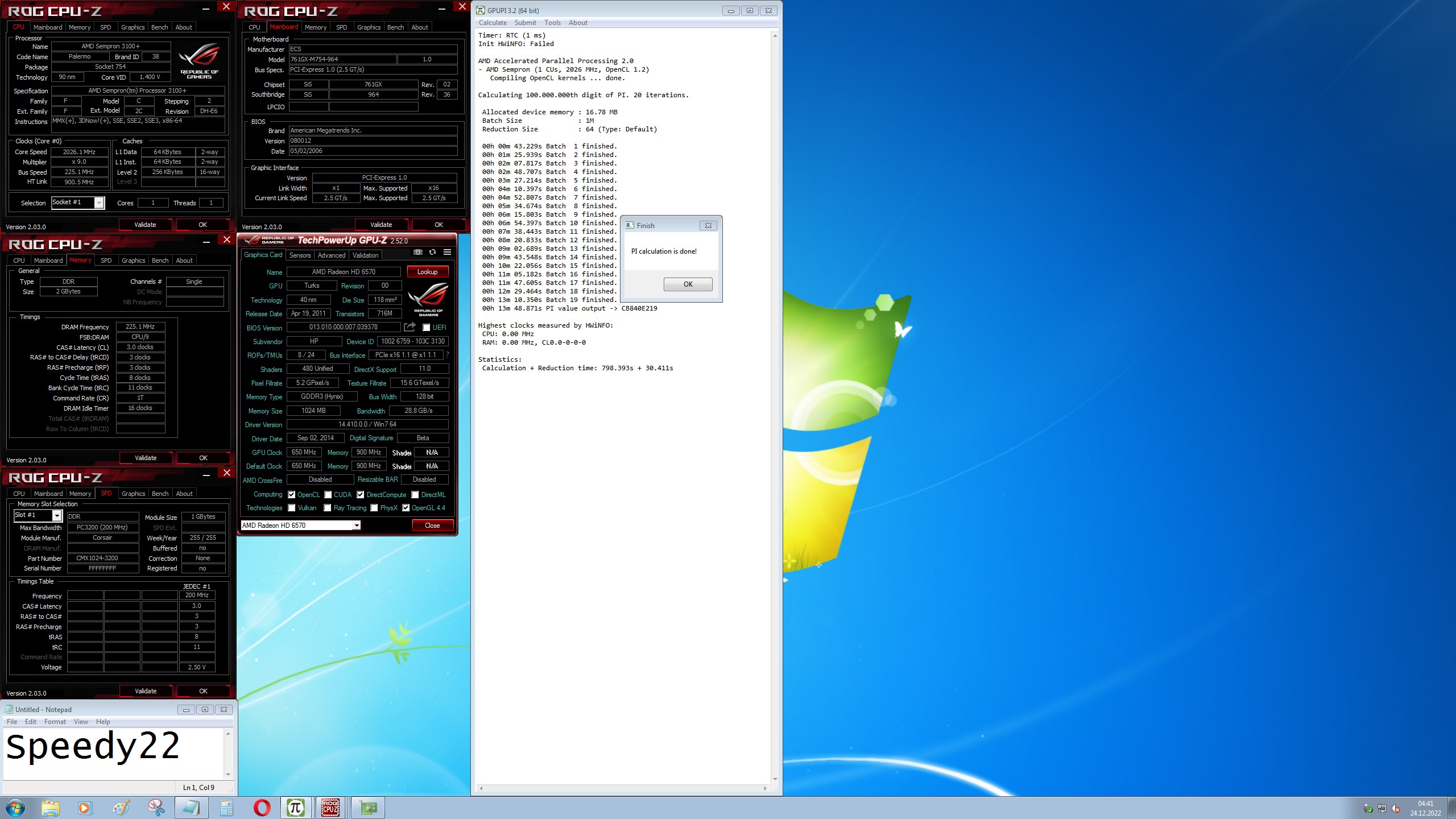Launch Opera browser from the taskbar
The height and width of the screenshot is (819, 1456).
[262, 808]
